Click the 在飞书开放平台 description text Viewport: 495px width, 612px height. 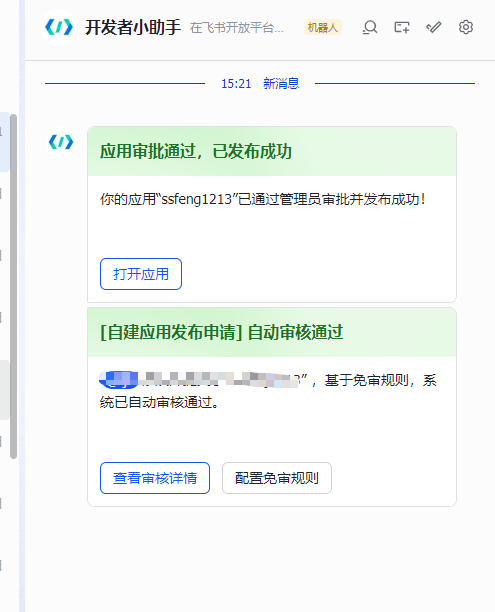click(x=237, y=28)
